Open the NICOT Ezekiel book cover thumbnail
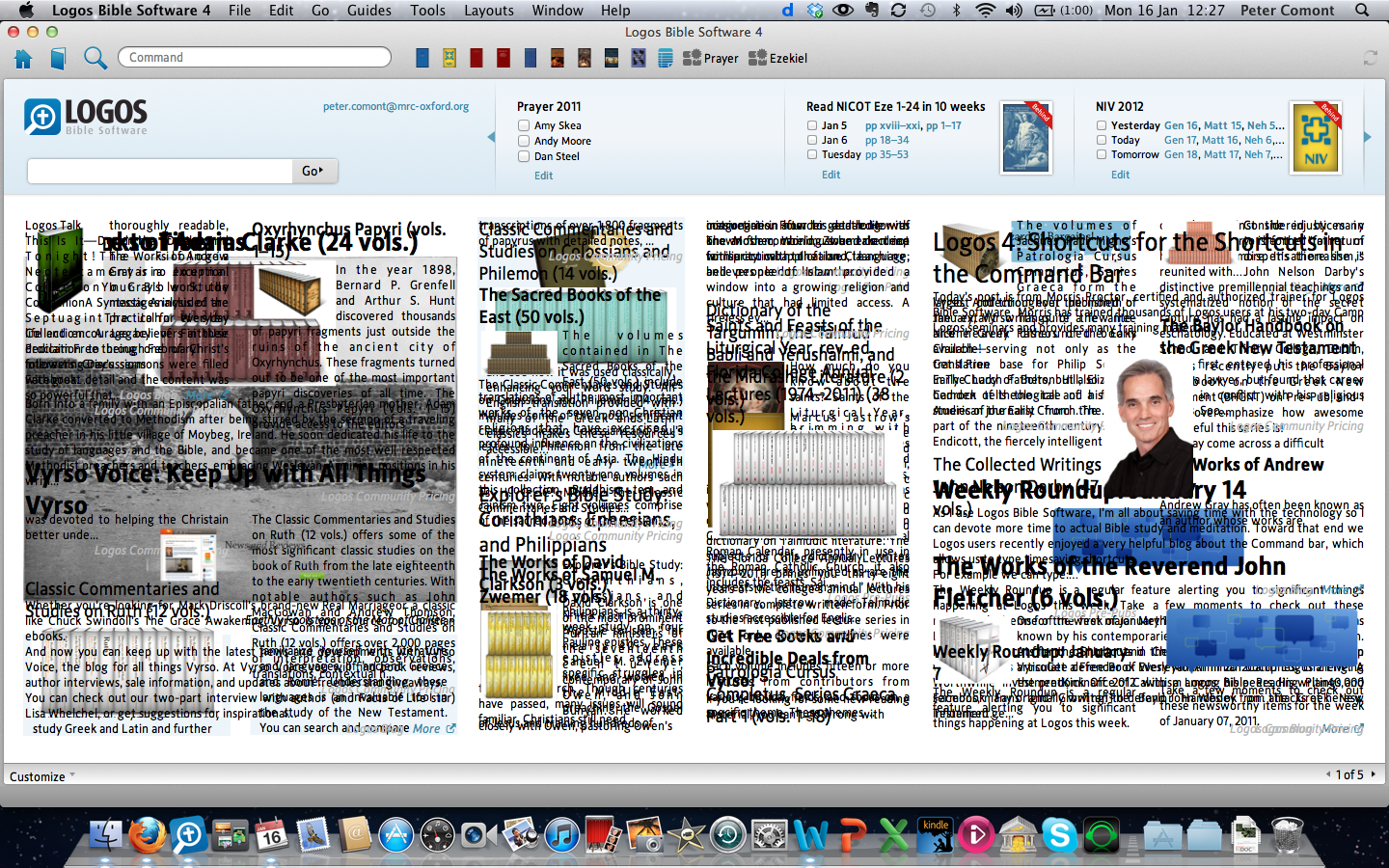This screenshot has height=868, width=1389. coord(1026,138)
